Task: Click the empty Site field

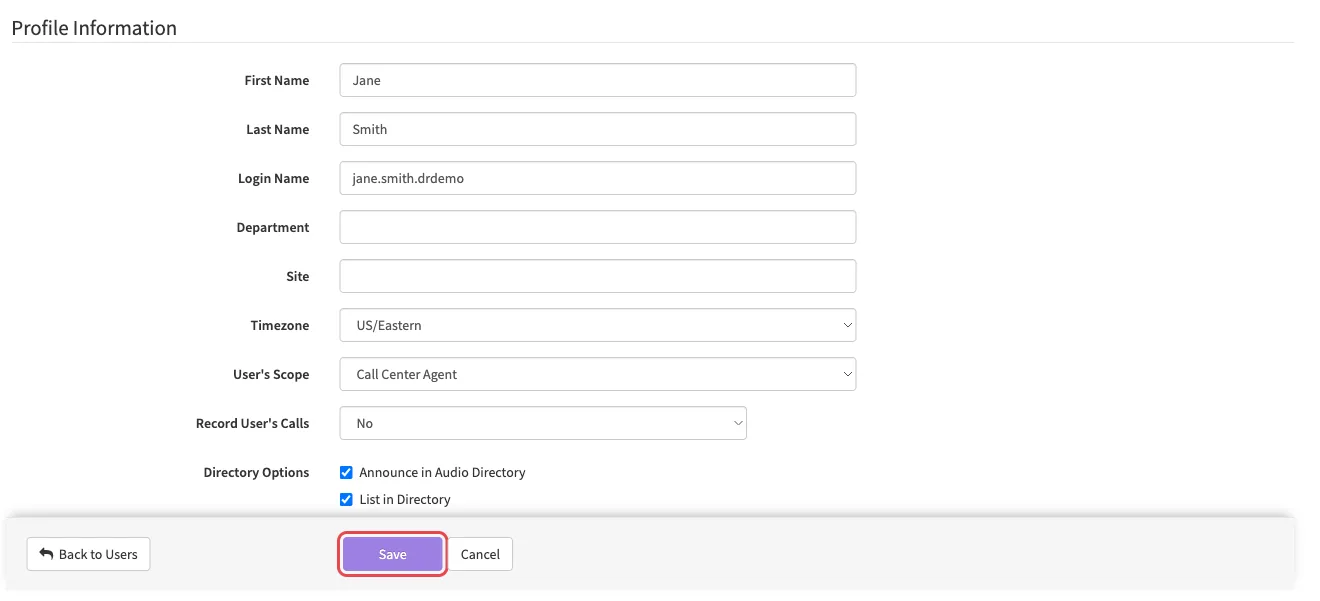Action: (x=598, y=276)
